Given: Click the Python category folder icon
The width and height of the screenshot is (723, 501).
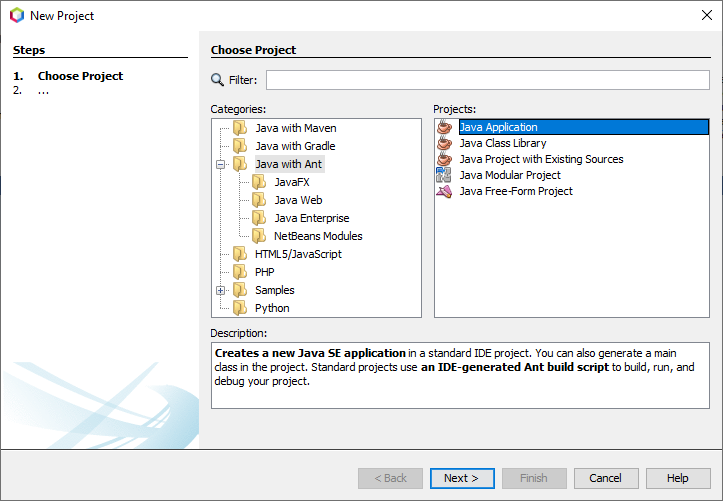Looking at the screenshot, I should 240,308.
